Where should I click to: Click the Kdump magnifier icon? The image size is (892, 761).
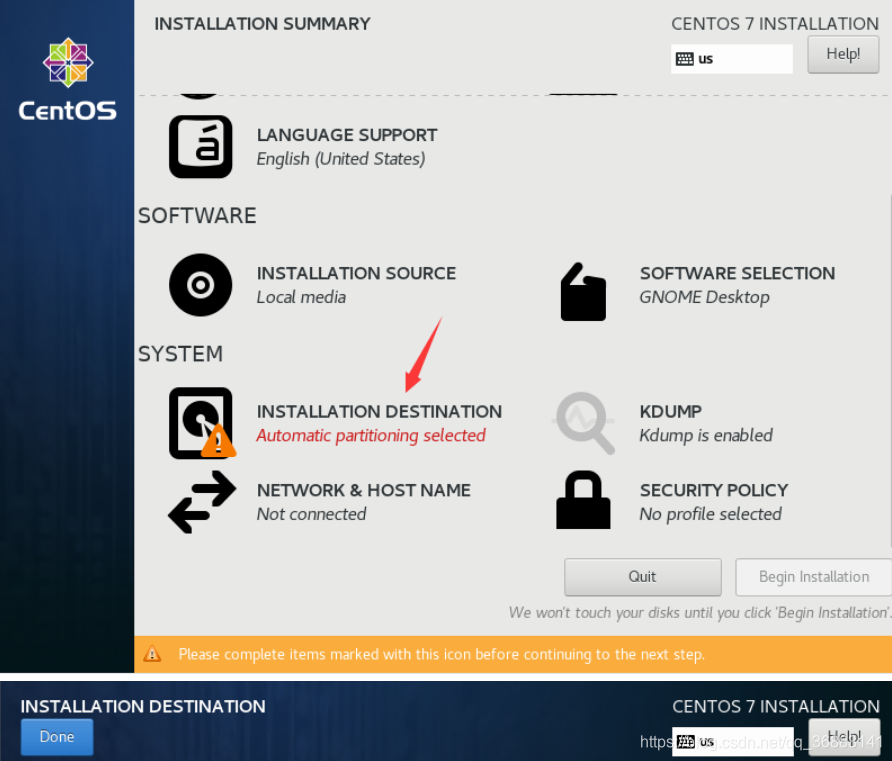[x=584, y=423]
